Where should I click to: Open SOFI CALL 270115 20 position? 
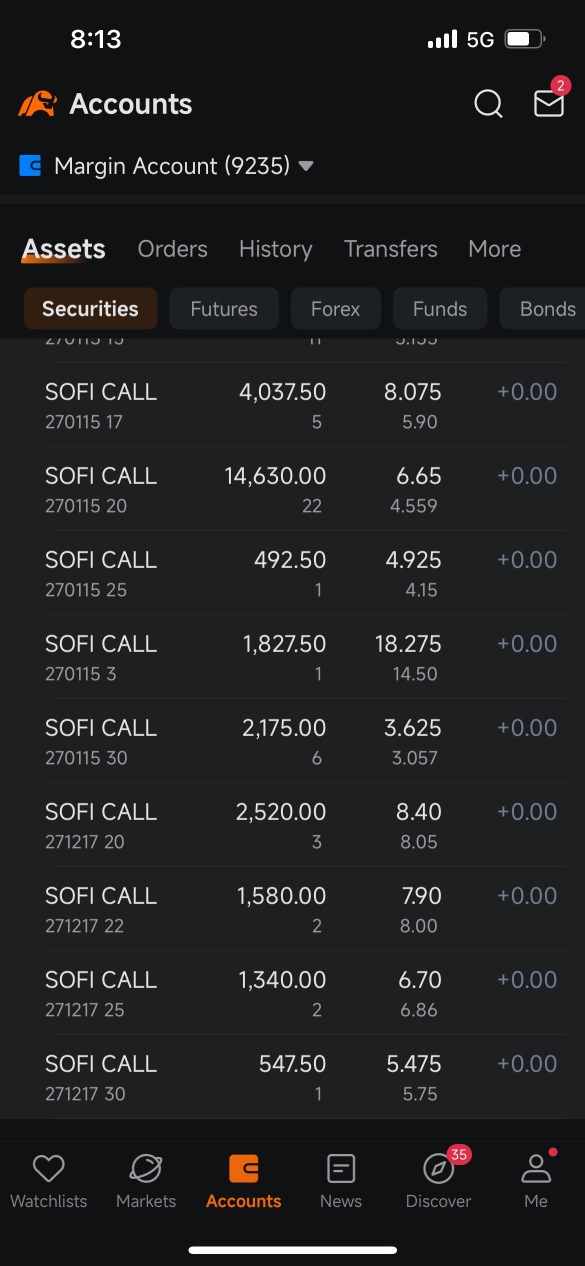coord(301,489)
